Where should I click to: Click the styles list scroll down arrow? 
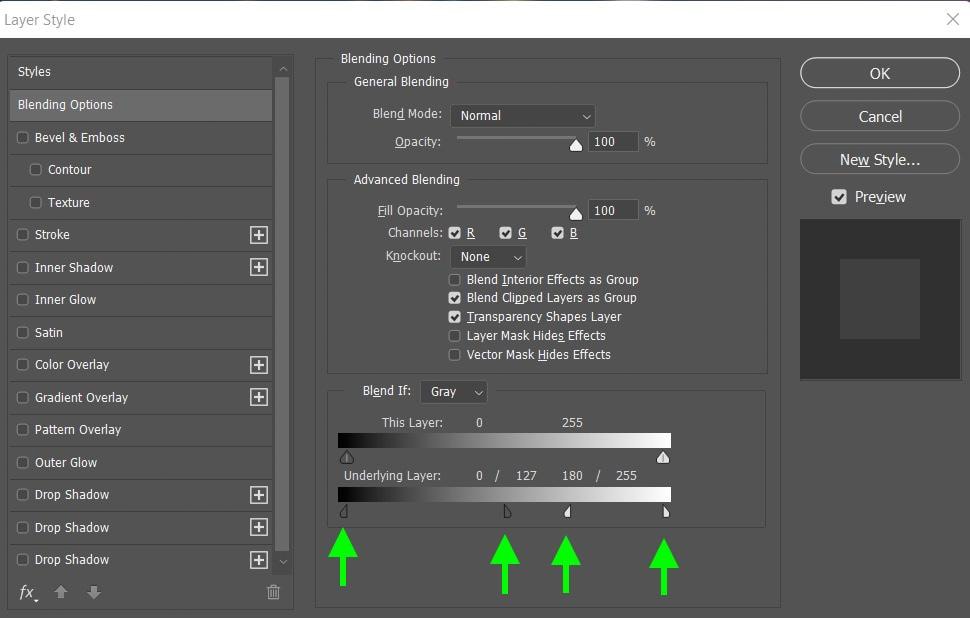(x=283, y=562)
